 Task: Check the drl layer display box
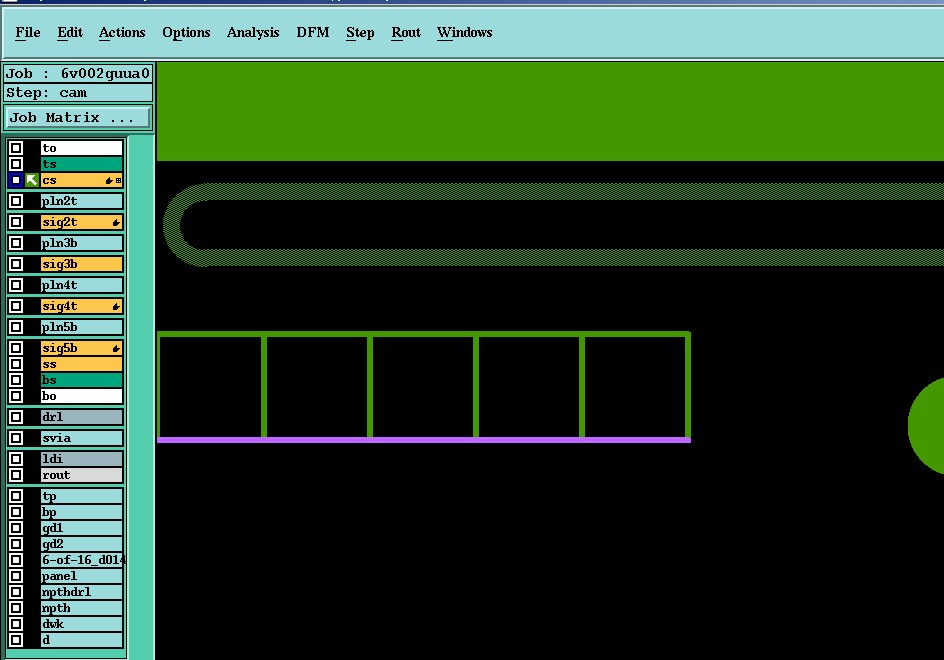(16, 417)
